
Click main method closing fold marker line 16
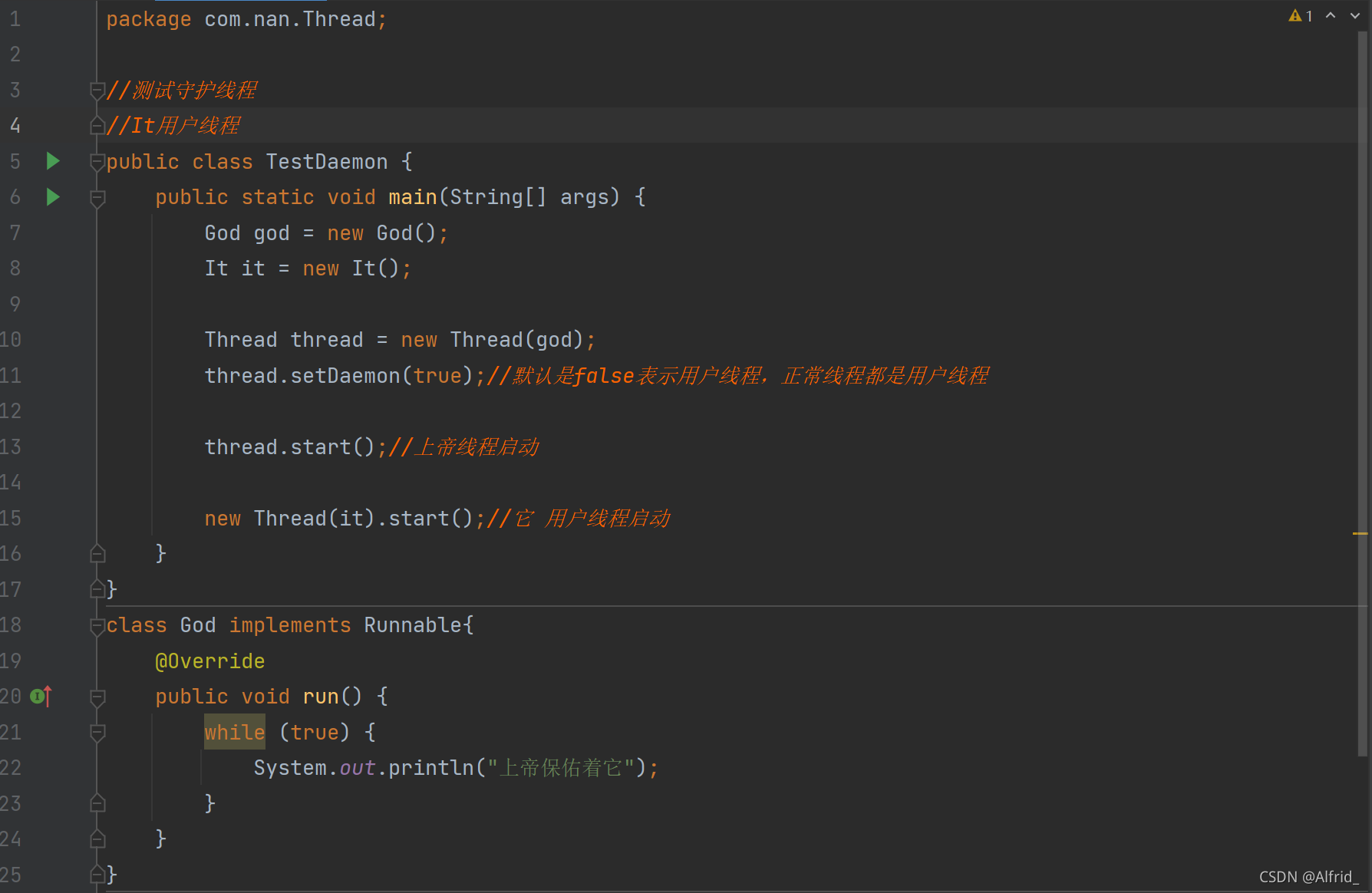pyautogui.click(x=97, y=553)
